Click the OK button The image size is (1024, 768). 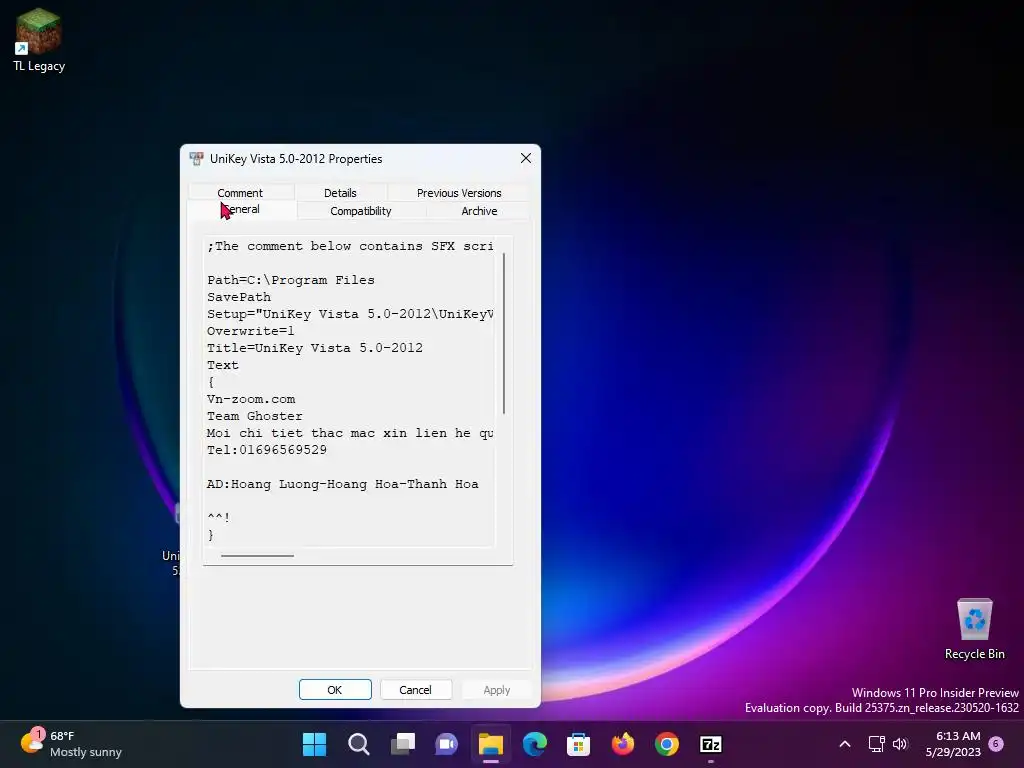pyautogui.click(x=335, y=690)
